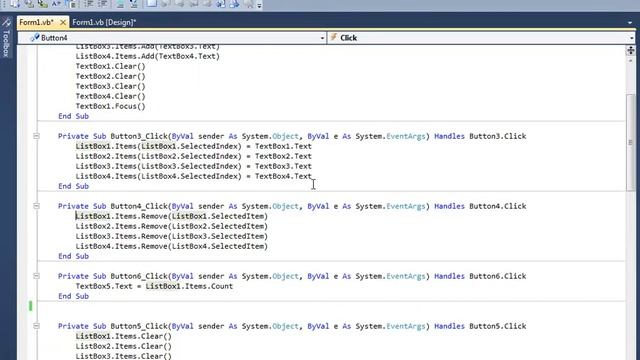Click 'End Sub' below Button4_Click code
Viewport: 640px width, 360px height.
click(x=73, y=256)
